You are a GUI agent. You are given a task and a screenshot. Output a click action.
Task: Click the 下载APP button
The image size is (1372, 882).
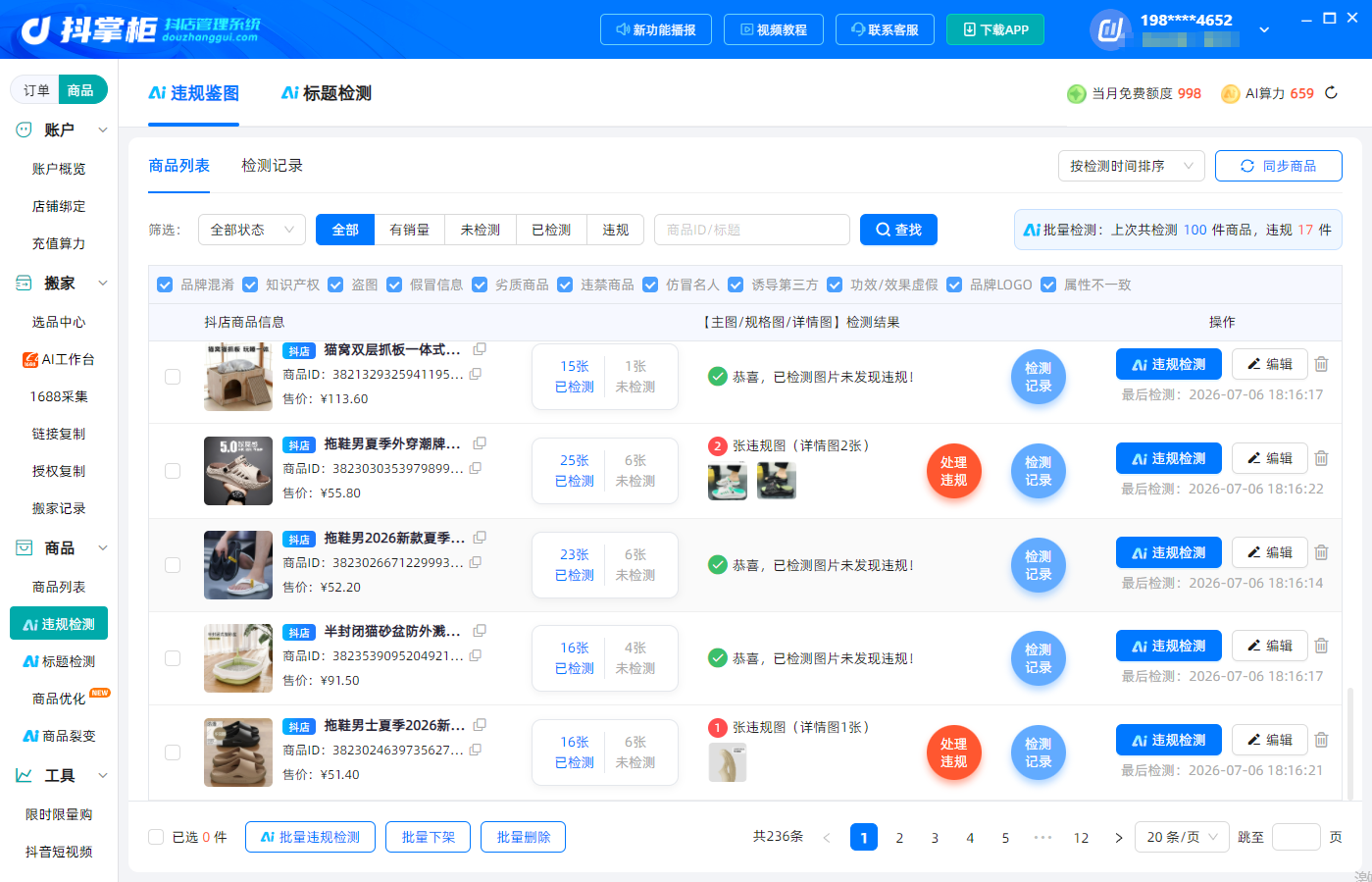click(995, 29)
